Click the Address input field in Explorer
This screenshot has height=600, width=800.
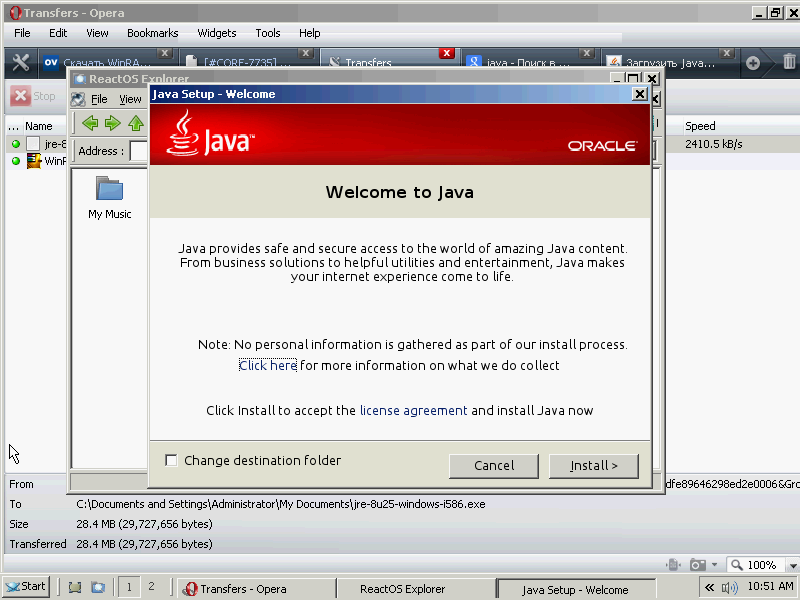coord(139,151)
